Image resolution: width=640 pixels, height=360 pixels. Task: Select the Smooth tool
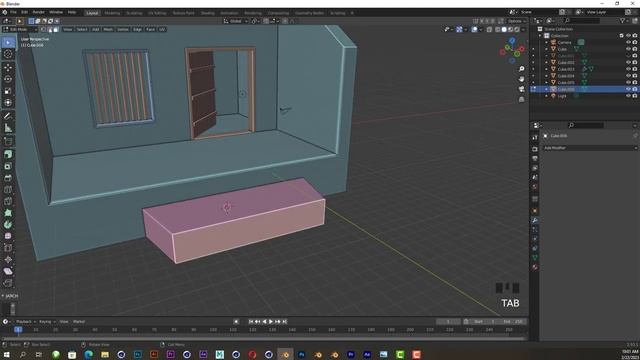point(8,236)
